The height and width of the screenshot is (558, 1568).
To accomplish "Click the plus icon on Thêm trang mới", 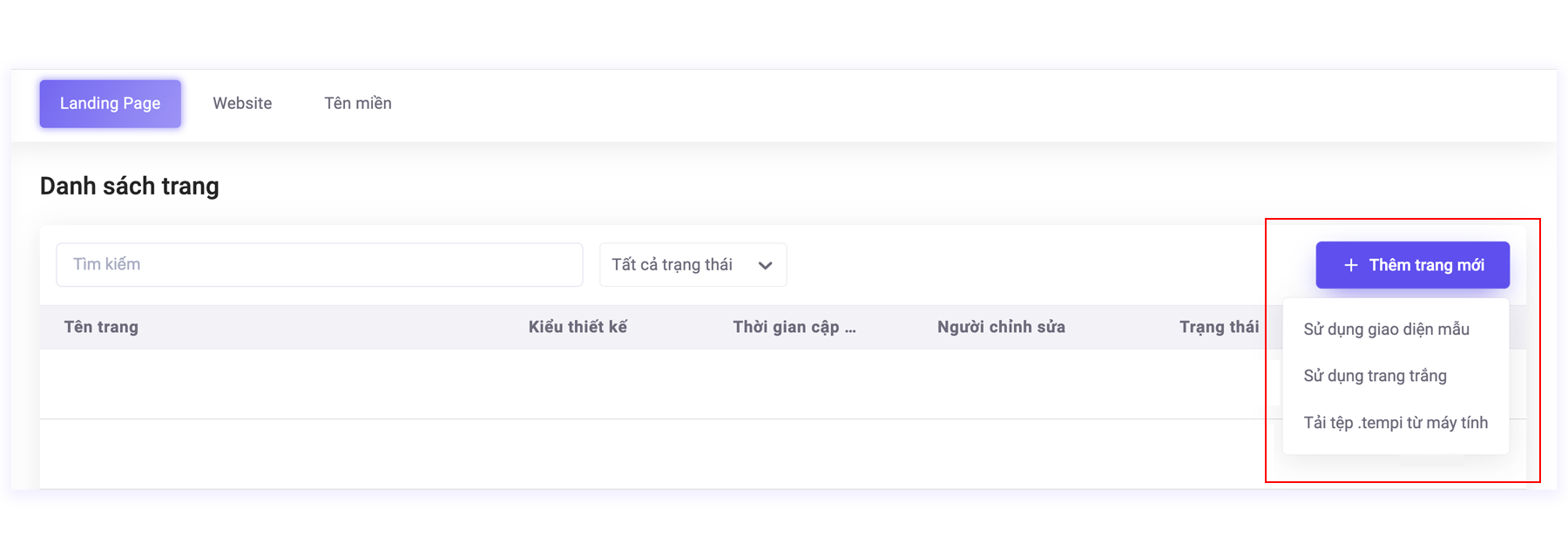I will pos(1351,265).
